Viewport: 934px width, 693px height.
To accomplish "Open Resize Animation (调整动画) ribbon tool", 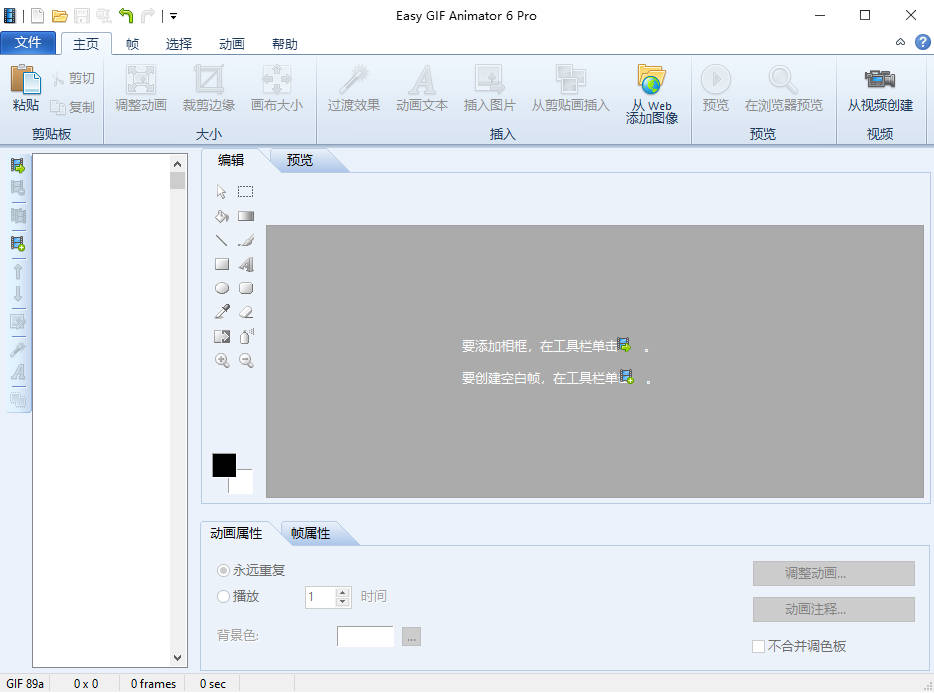I will pyautogui.click(x=141, y=88).
